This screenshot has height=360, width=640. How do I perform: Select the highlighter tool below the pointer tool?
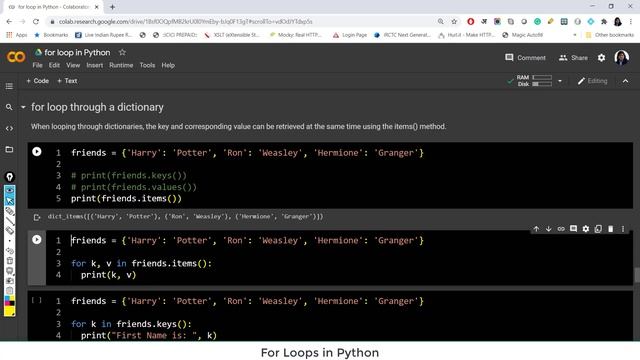pos(9,211)
